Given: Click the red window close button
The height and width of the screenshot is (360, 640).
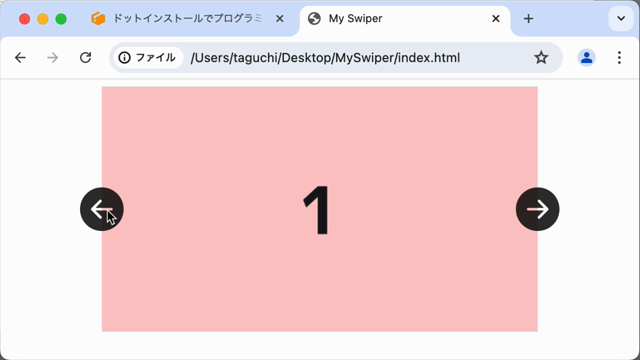Looking at the screenshot, I should pyautogui.click(x=24, y=19).
